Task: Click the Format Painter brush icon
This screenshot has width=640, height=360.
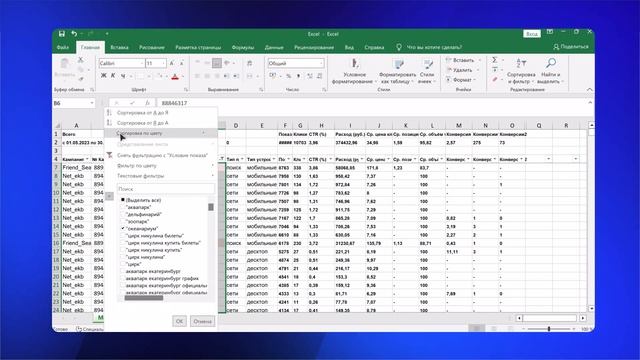Action: pos(80,79)
